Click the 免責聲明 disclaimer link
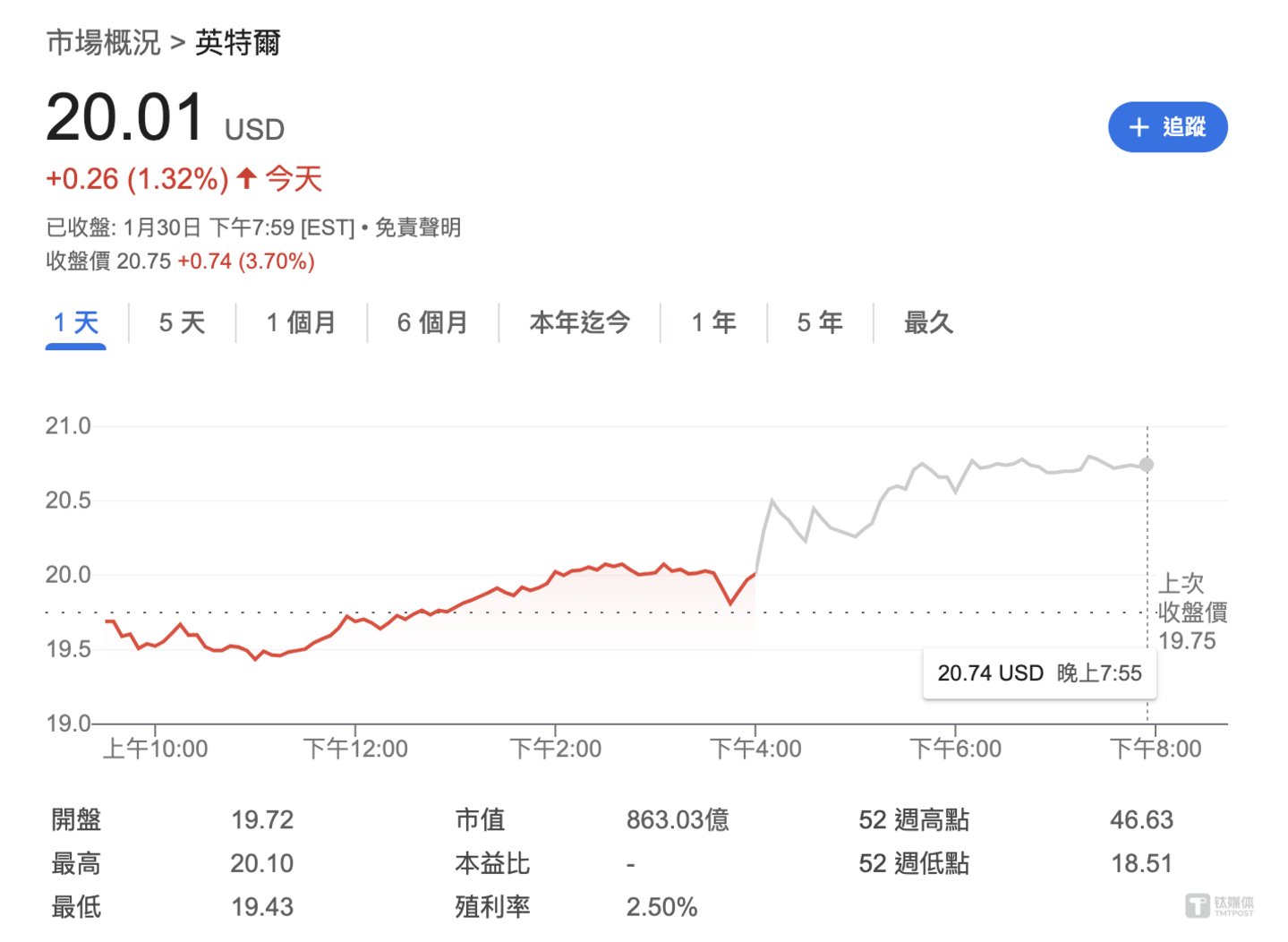This screenshot has height=942, width=1288. (x=417, y=227)
